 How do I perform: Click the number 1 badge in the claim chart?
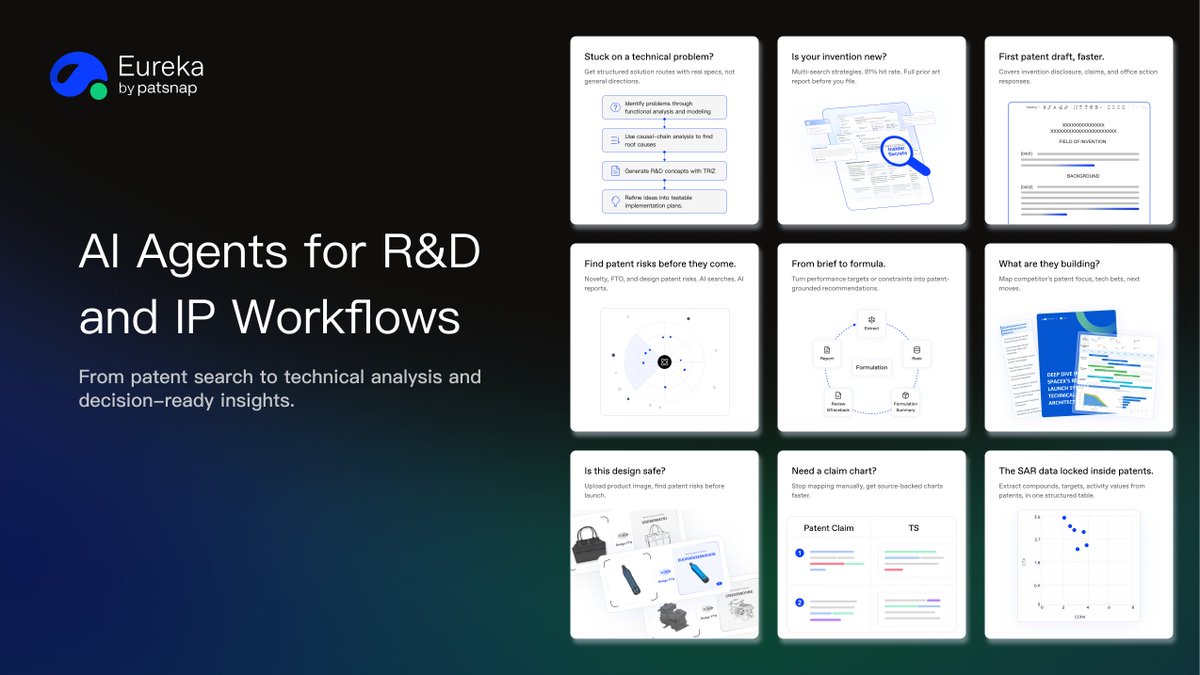pyautogui.click(x=799, y=553)
